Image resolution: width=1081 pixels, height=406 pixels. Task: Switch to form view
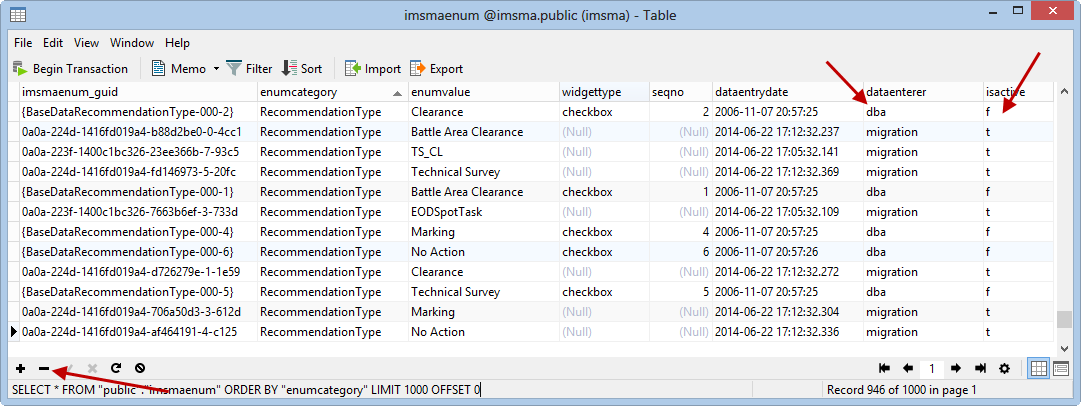pyautogui.click(x=1061, y=368)
